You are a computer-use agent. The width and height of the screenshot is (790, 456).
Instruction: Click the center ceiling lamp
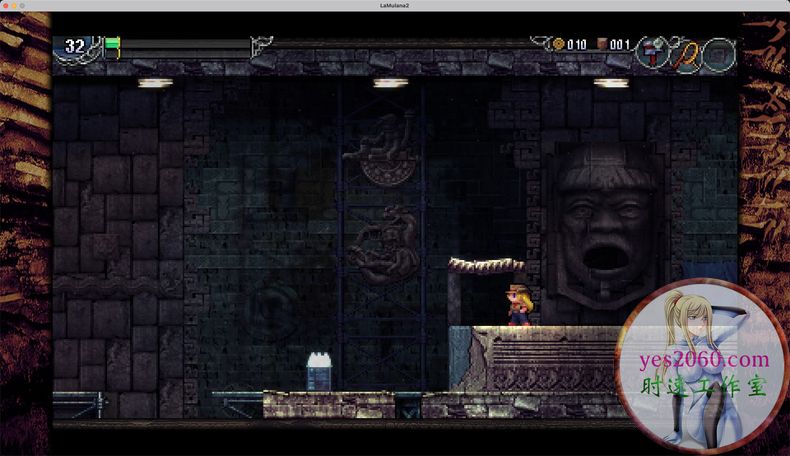pyautogui.click(x=391, y=83)
